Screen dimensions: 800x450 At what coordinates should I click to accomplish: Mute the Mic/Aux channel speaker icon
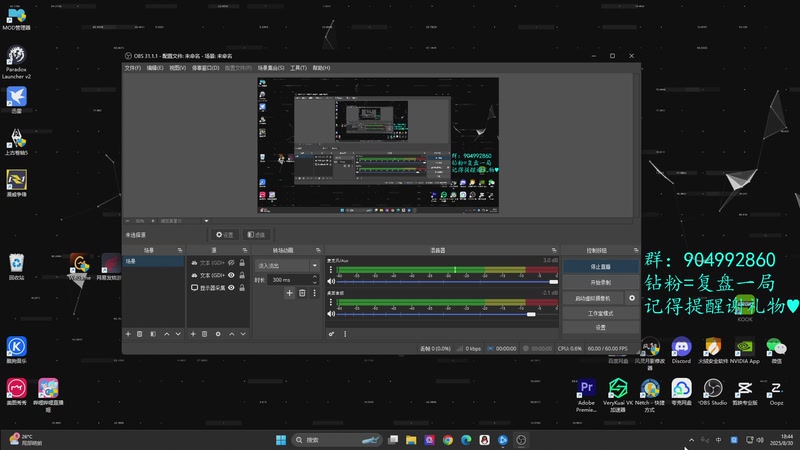[x=331, y=281]
